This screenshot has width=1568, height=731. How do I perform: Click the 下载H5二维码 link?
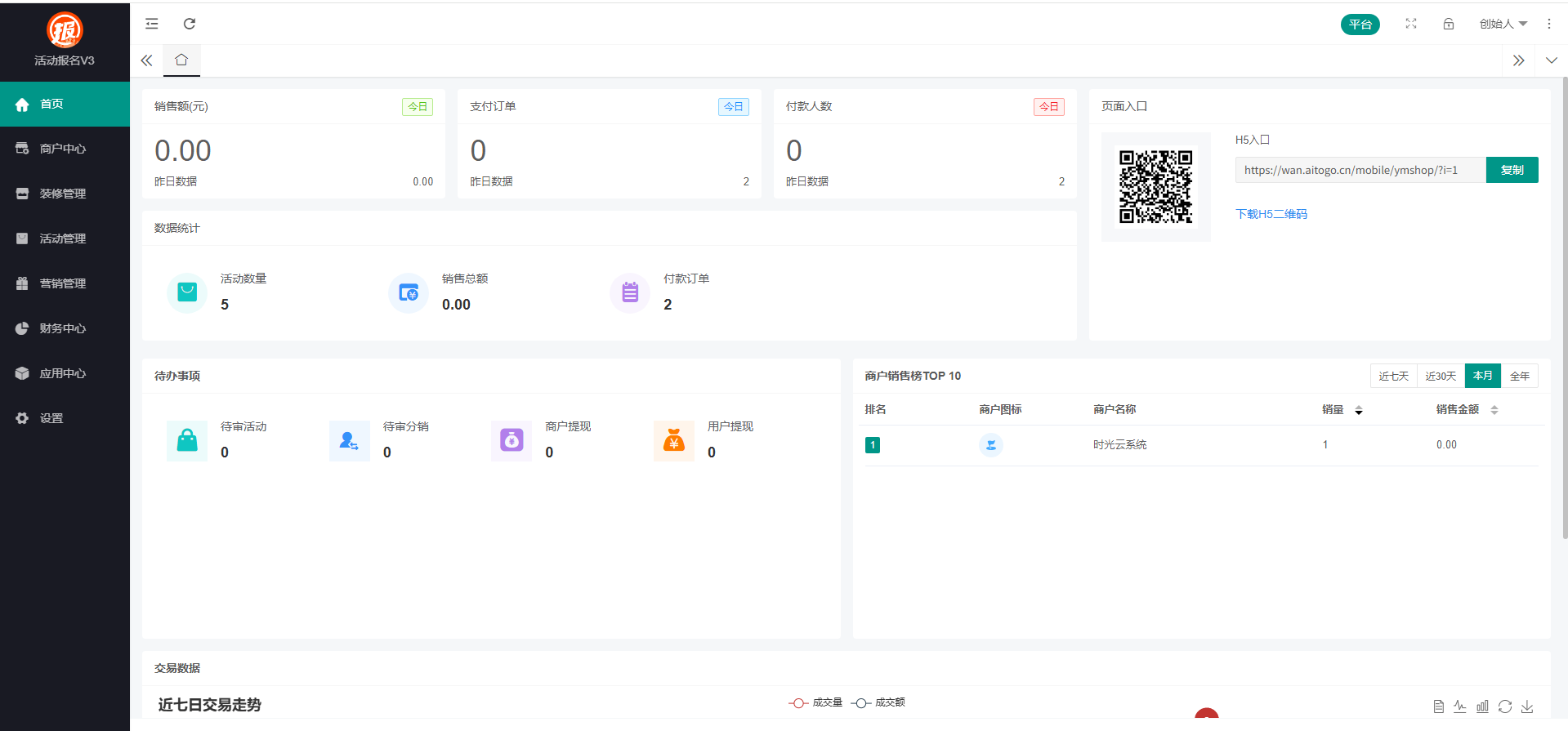click(x=1271, y=214)
